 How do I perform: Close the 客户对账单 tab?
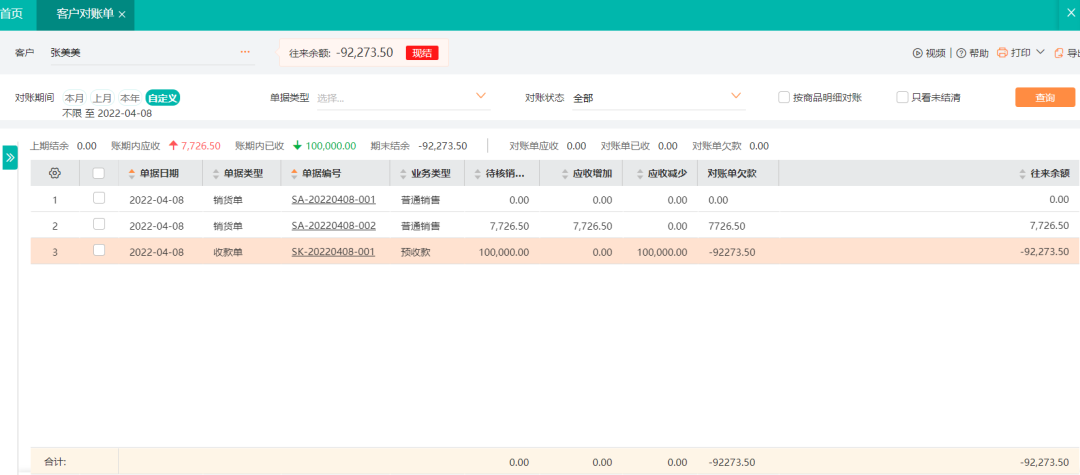coord(122,15)
